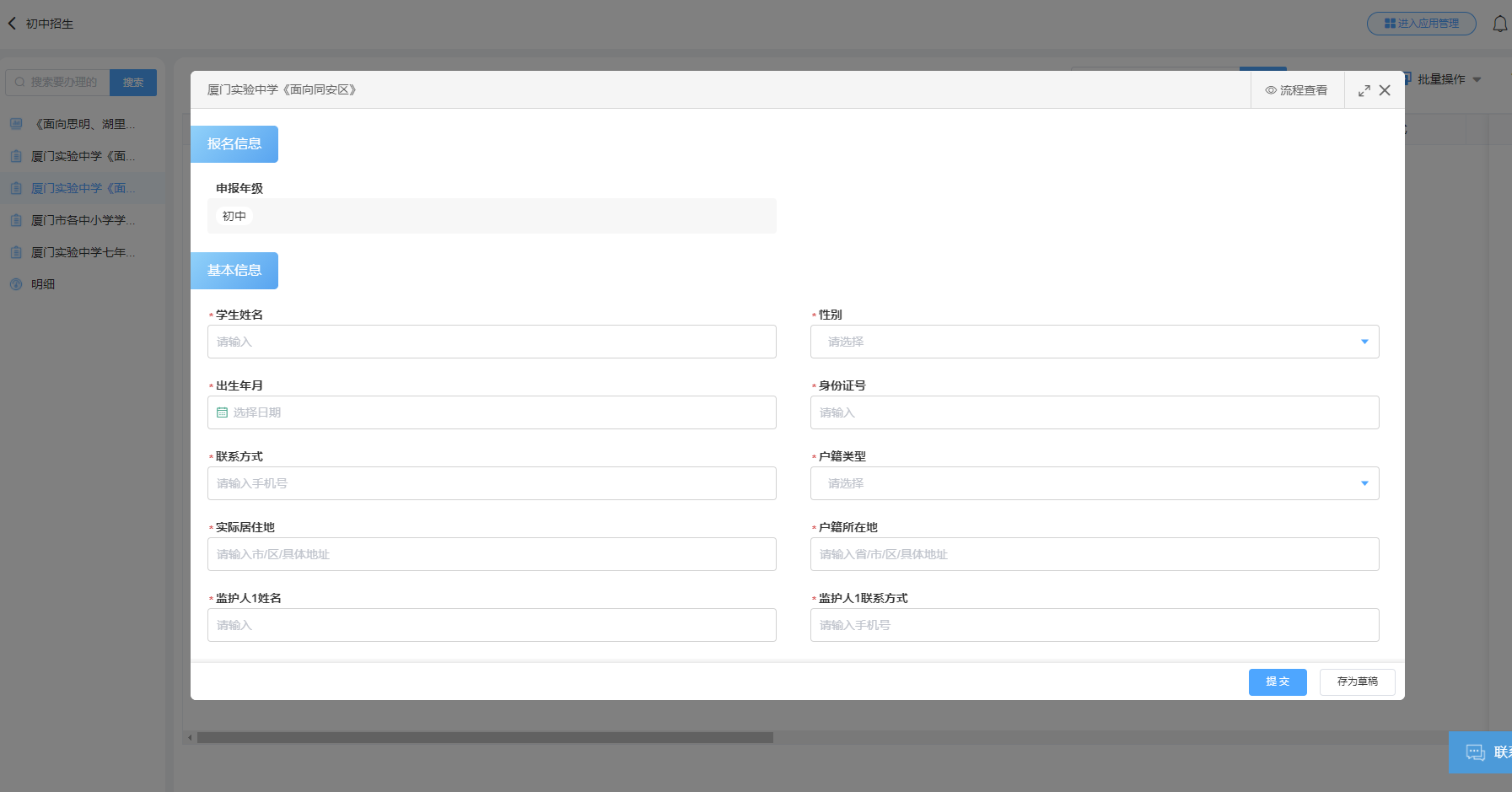Click the 提交 submit button

1277,682
